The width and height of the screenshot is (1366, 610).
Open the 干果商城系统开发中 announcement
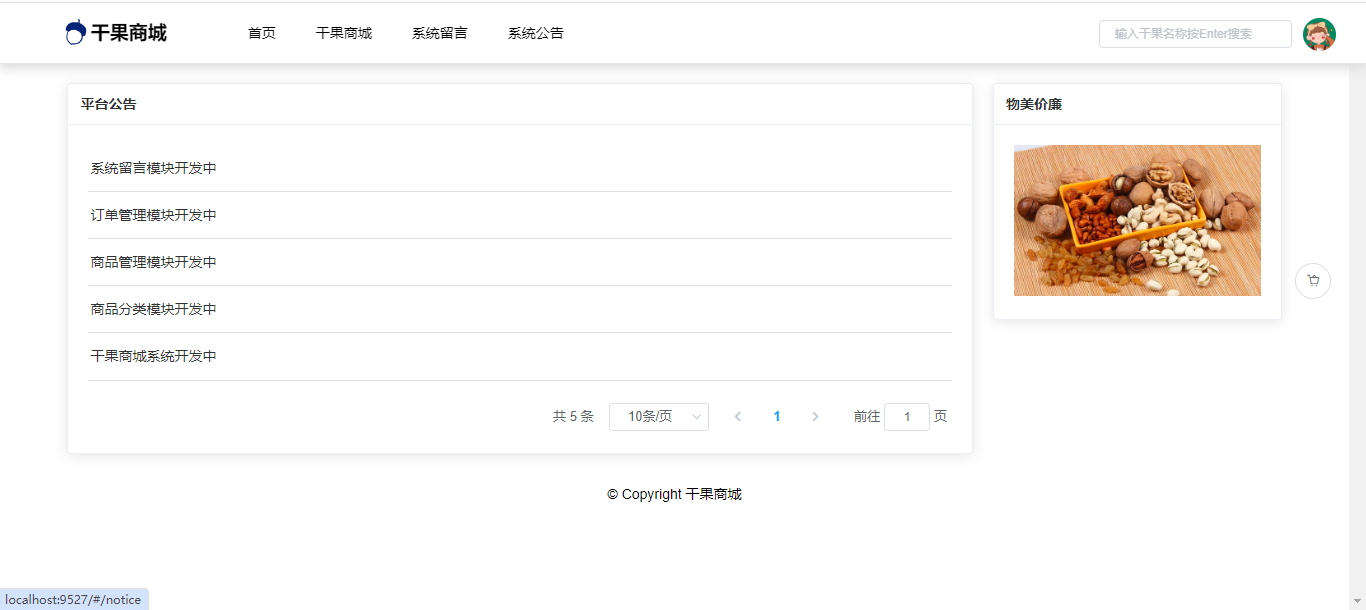(x=154, y=356)
